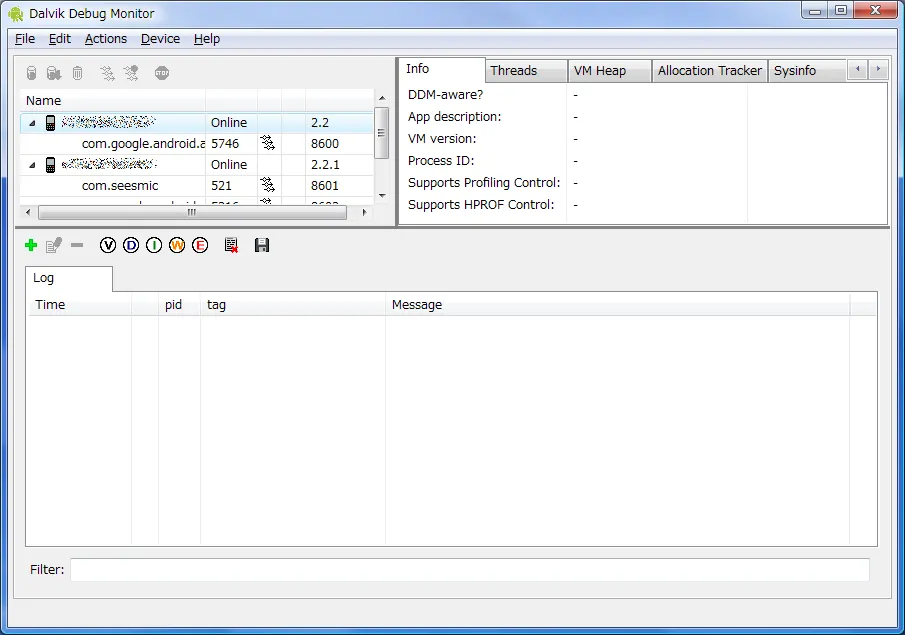Click debug status icon in com.google.android row

pos(267,143)
